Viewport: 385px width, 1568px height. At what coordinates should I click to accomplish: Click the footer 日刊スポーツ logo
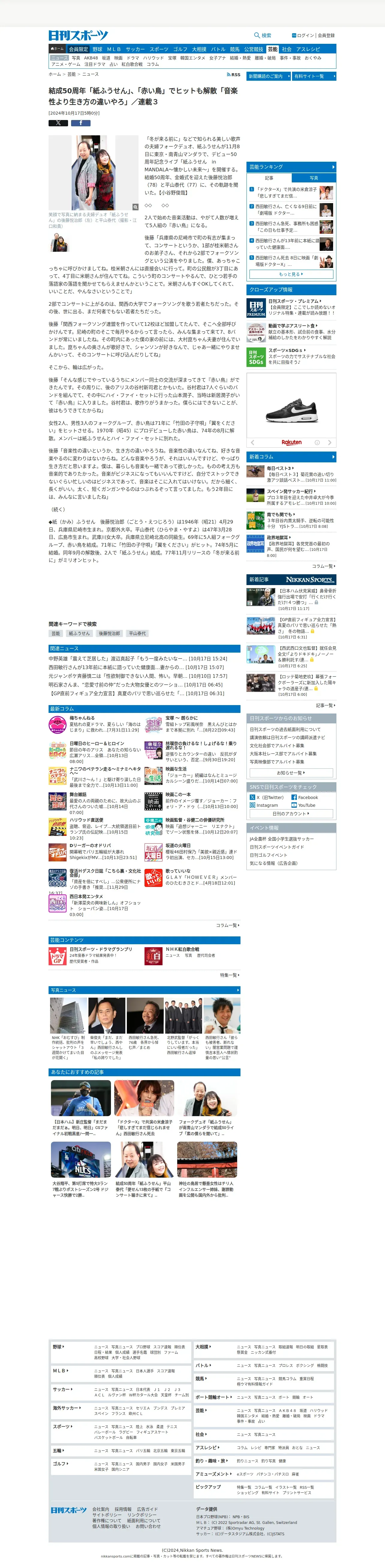point(69,1510)
